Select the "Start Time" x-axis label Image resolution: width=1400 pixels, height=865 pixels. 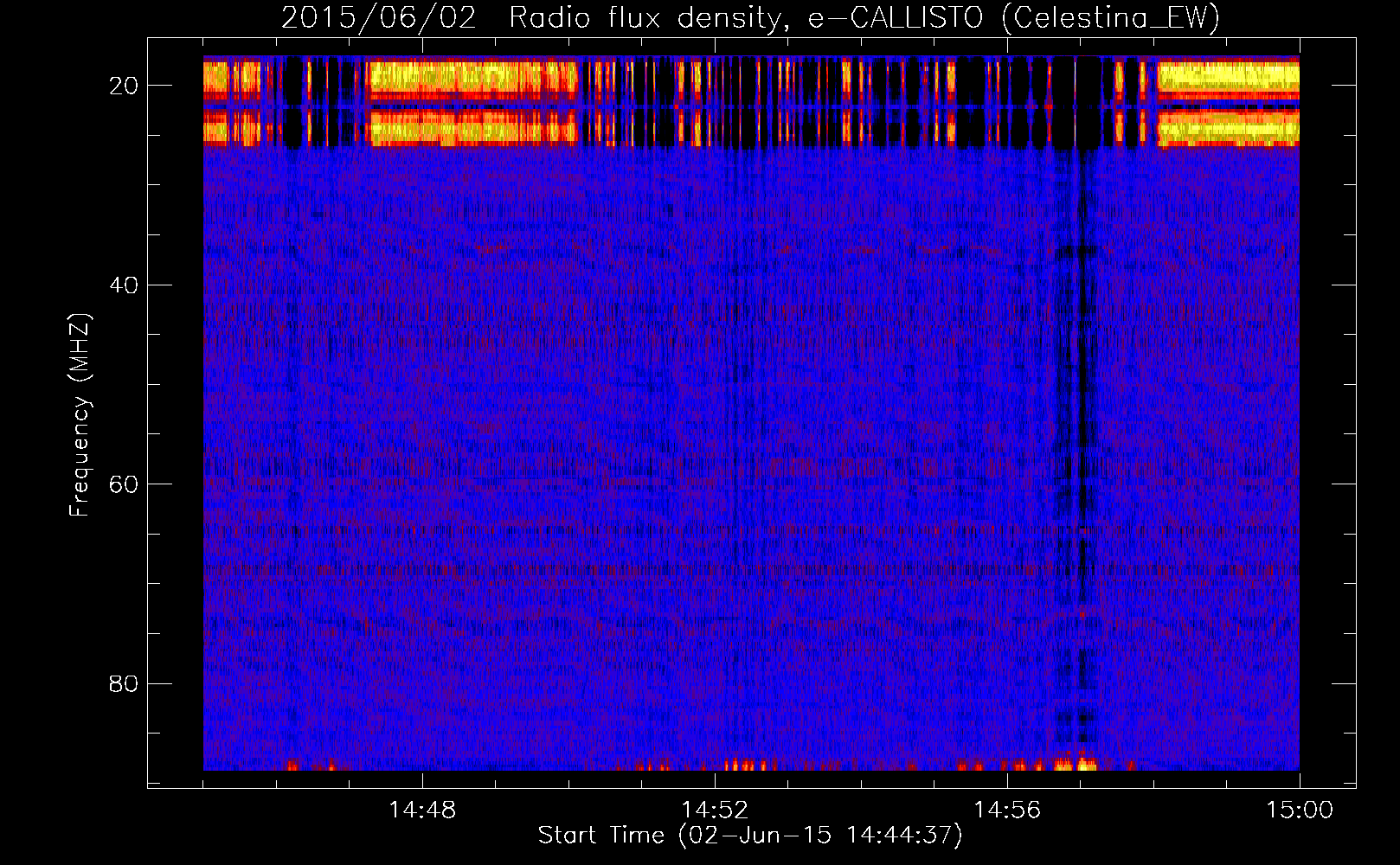click(x=750, y=836)
